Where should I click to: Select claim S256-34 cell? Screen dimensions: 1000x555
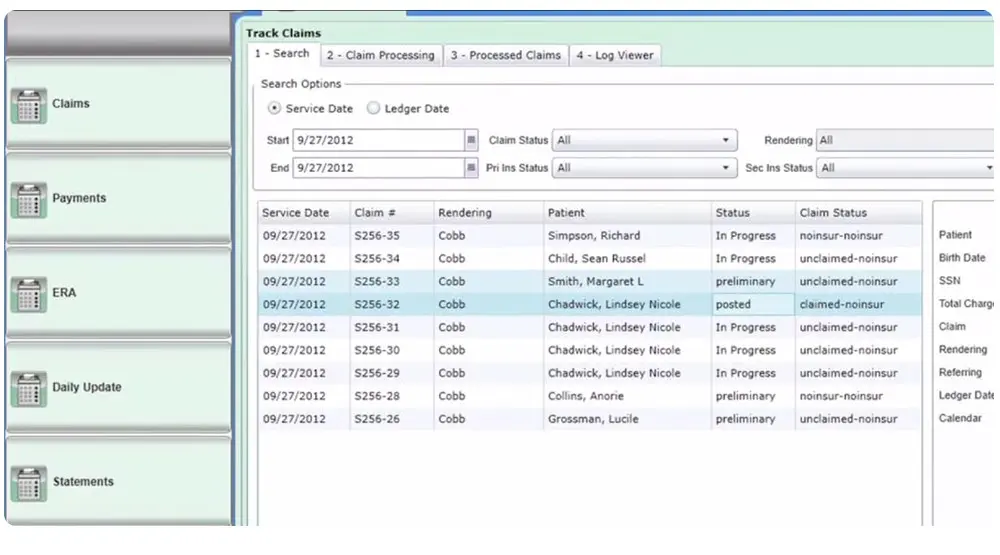pyautogui.click(x=392, y=258)
